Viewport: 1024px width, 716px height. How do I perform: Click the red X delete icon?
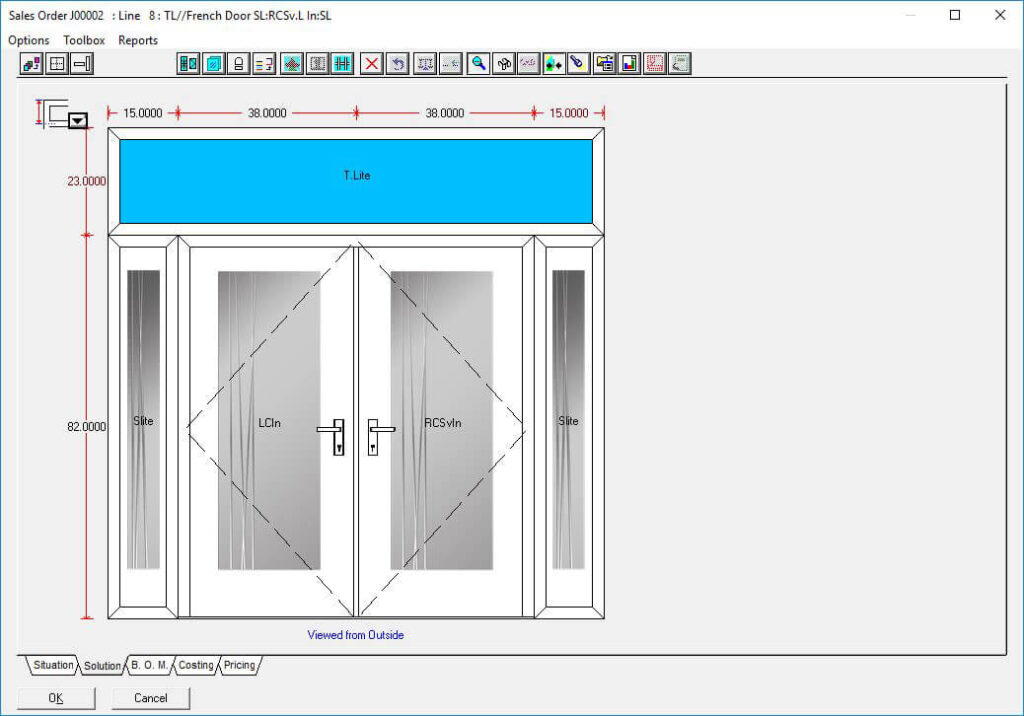[x=372, y=64]
